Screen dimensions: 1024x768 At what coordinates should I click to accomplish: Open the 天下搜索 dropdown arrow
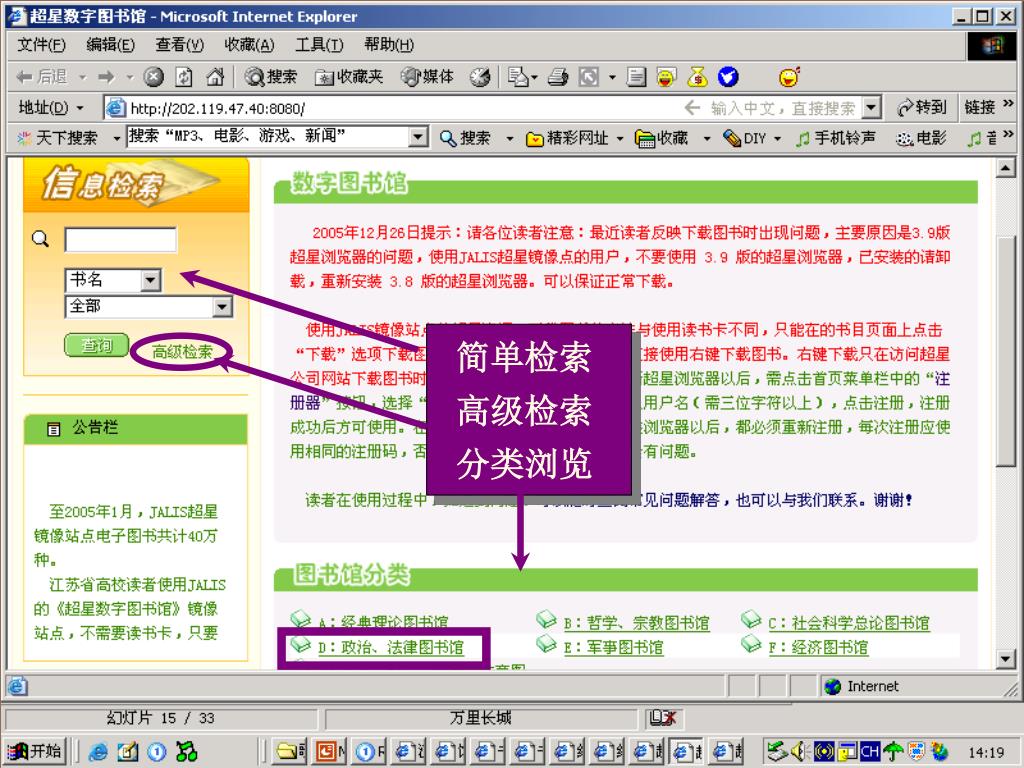point(117,138)
